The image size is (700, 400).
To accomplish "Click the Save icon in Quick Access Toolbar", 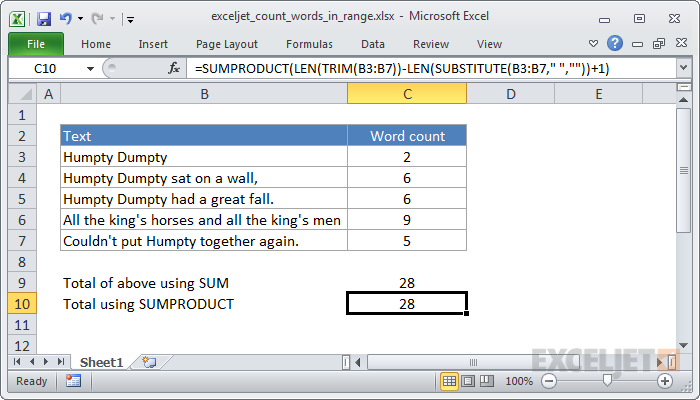I will click(43, 18).
